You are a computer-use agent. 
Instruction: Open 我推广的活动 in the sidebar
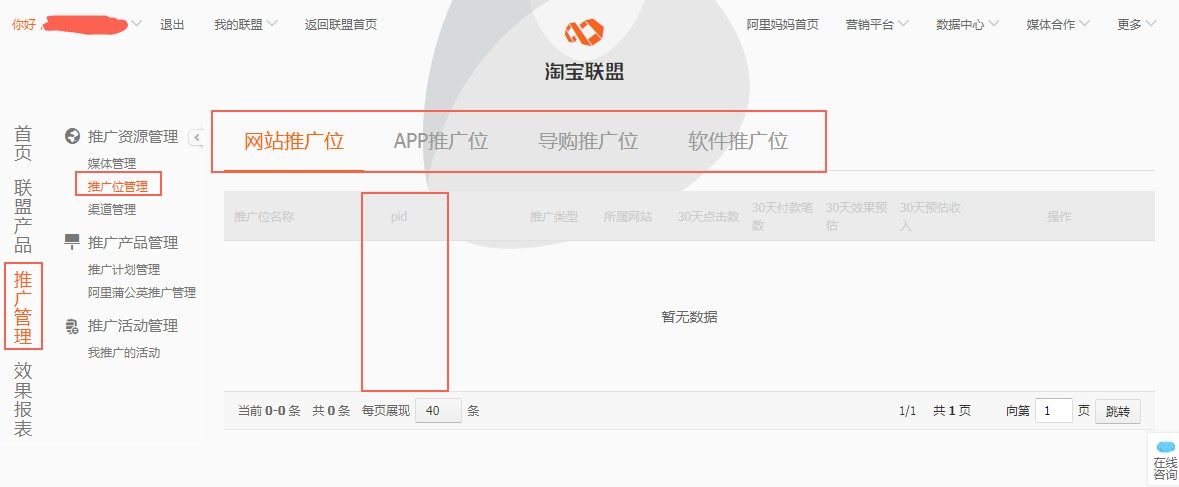point(124,352)
